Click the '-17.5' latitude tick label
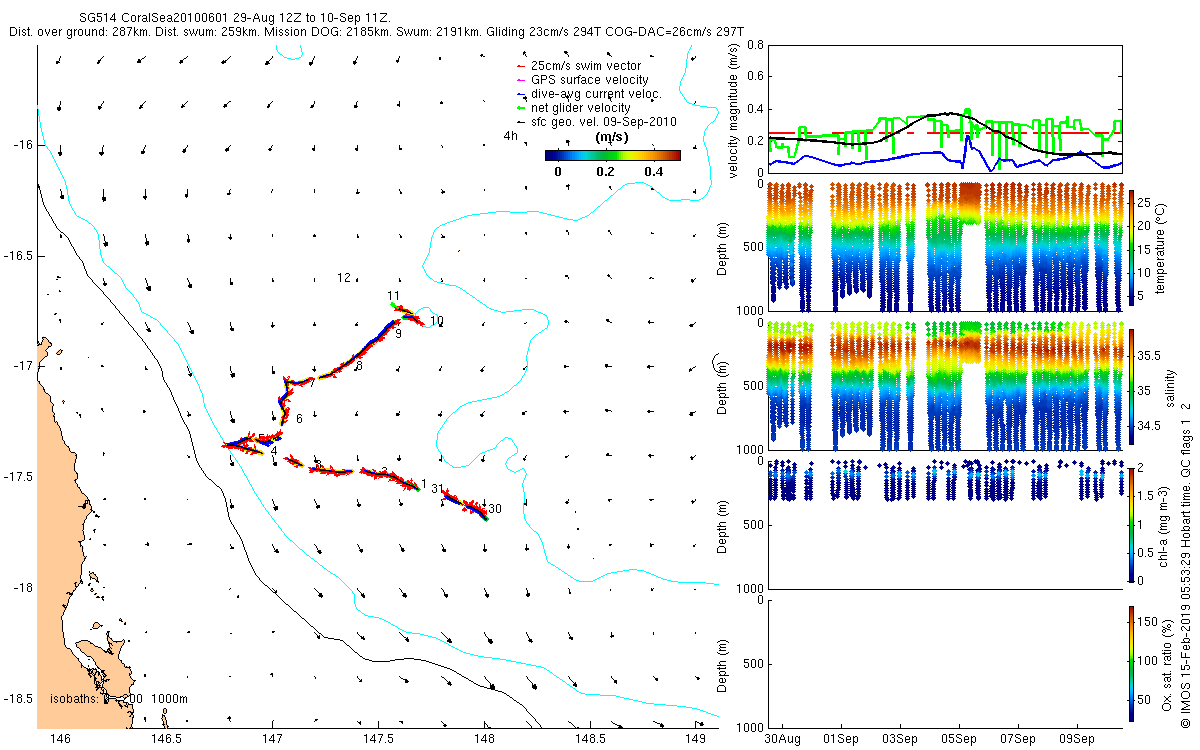 pyautogui.click(x=18, y=477)
